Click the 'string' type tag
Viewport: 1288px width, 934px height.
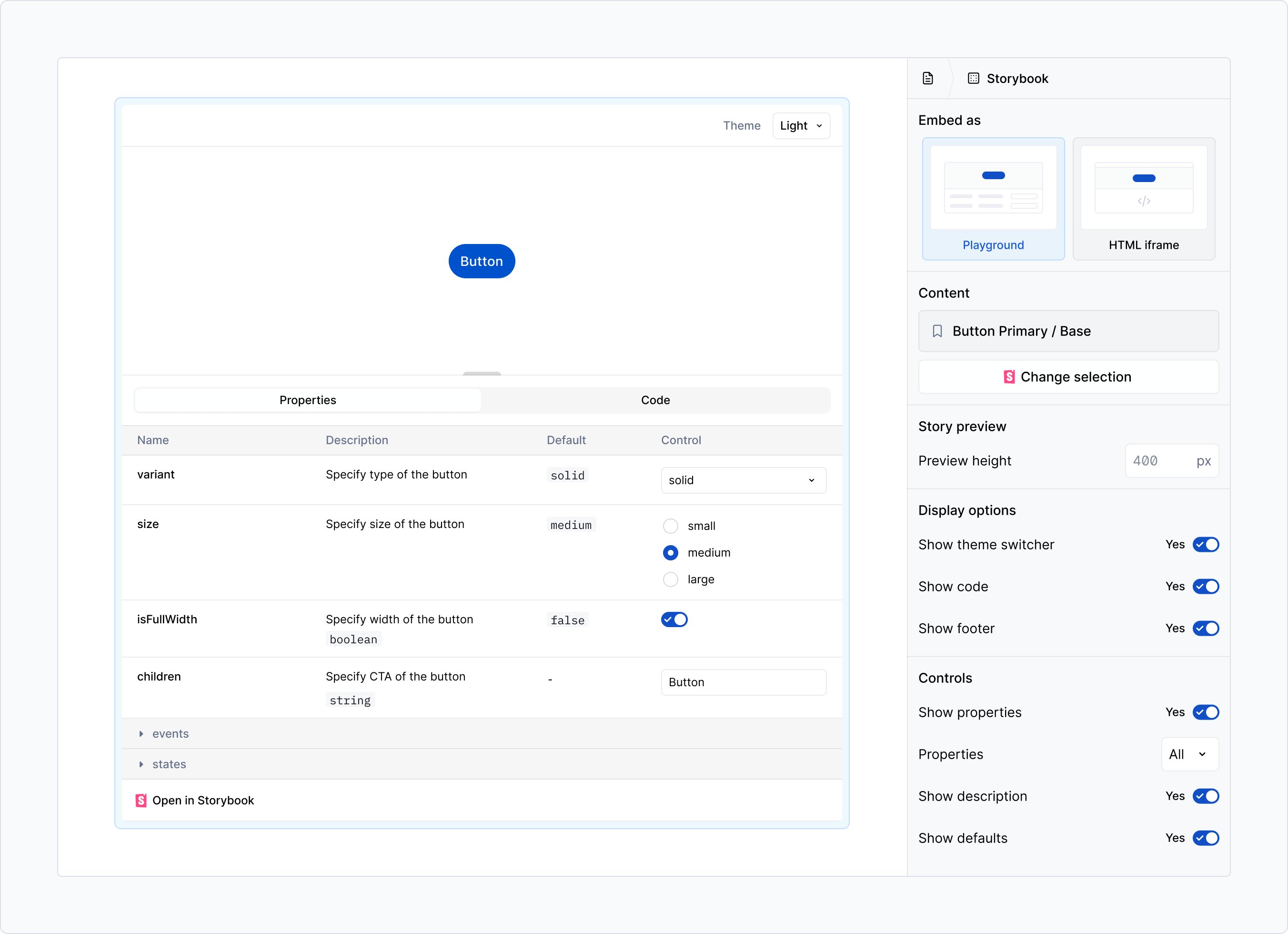[350, 700]
